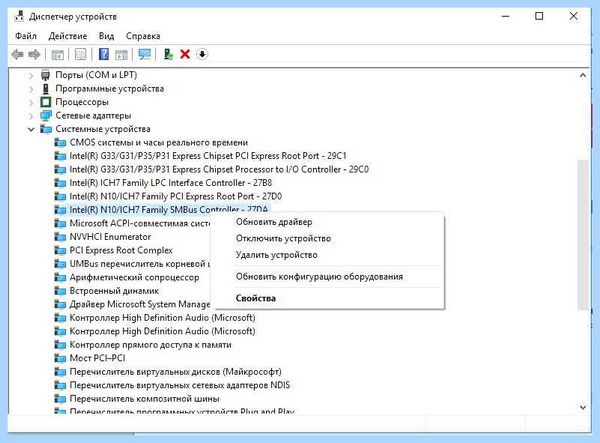Image resolution: width=600 pixels, height=443 pixels.
Task: Select Перечислитель виртуальных дисков (Майкрософт)
Action: [x=175, y=372]
